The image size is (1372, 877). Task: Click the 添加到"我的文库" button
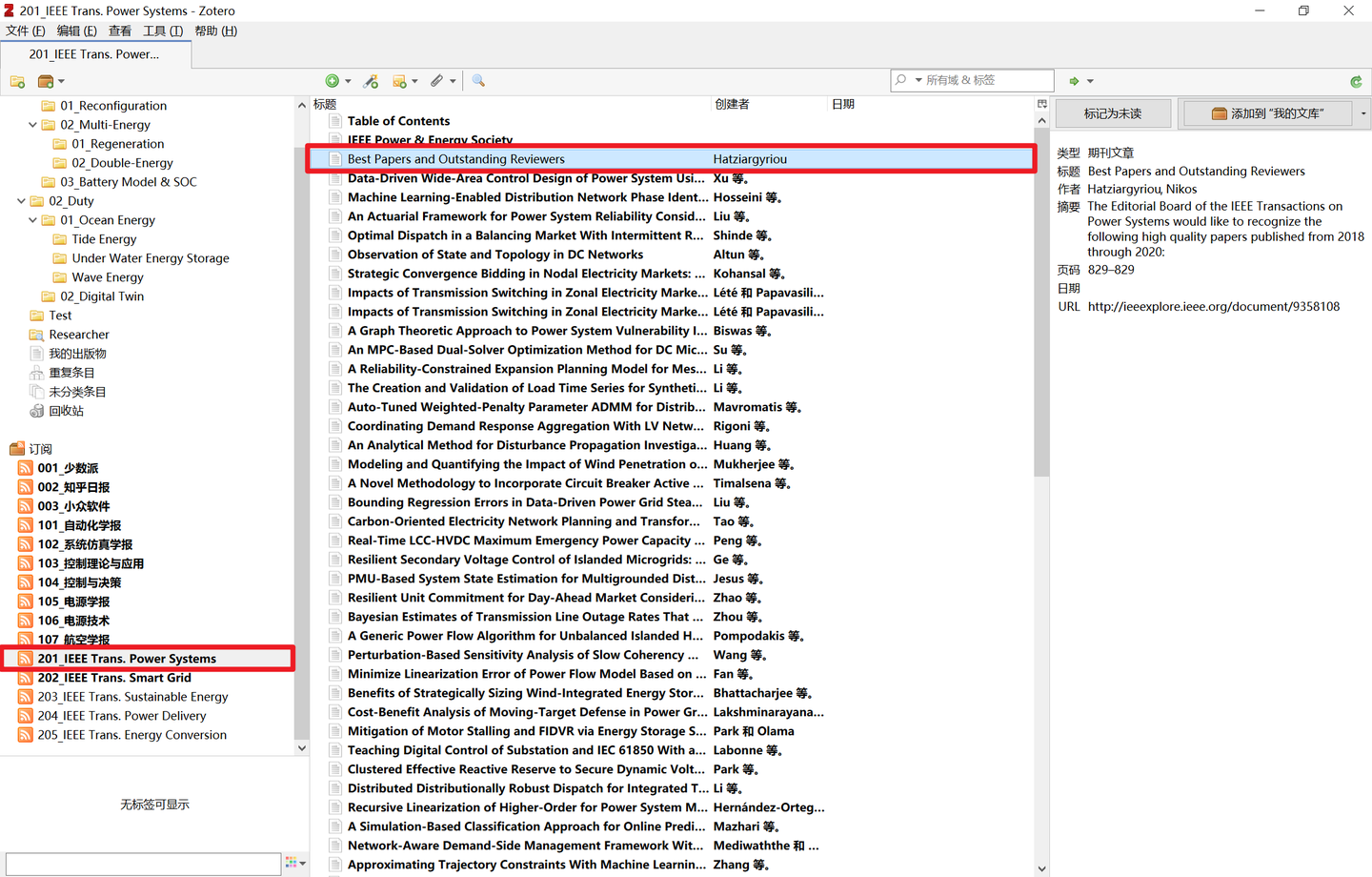coord(1267,112)
